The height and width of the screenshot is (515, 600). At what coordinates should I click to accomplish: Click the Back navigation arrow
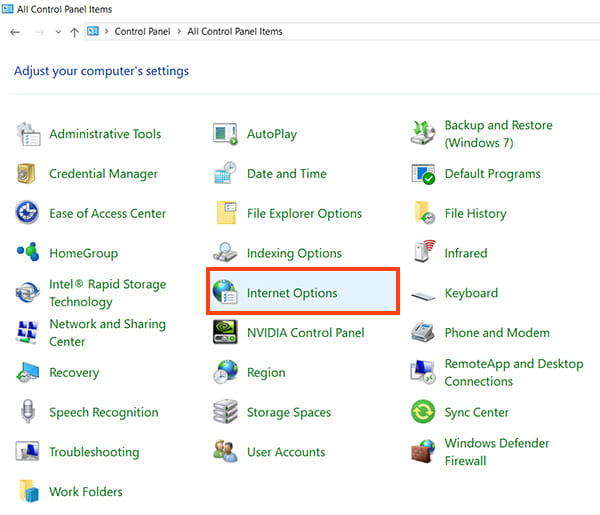coord(14,32)
